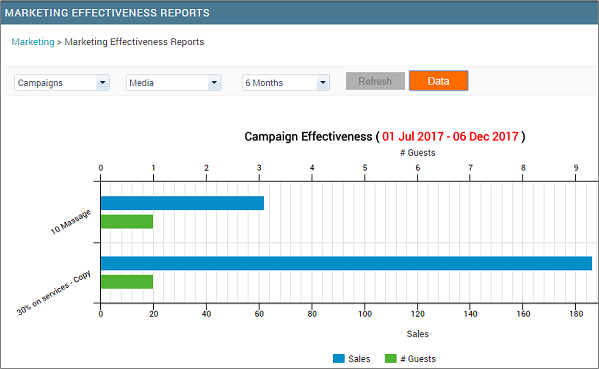Click the grey Refresh button

coord(375,81)
